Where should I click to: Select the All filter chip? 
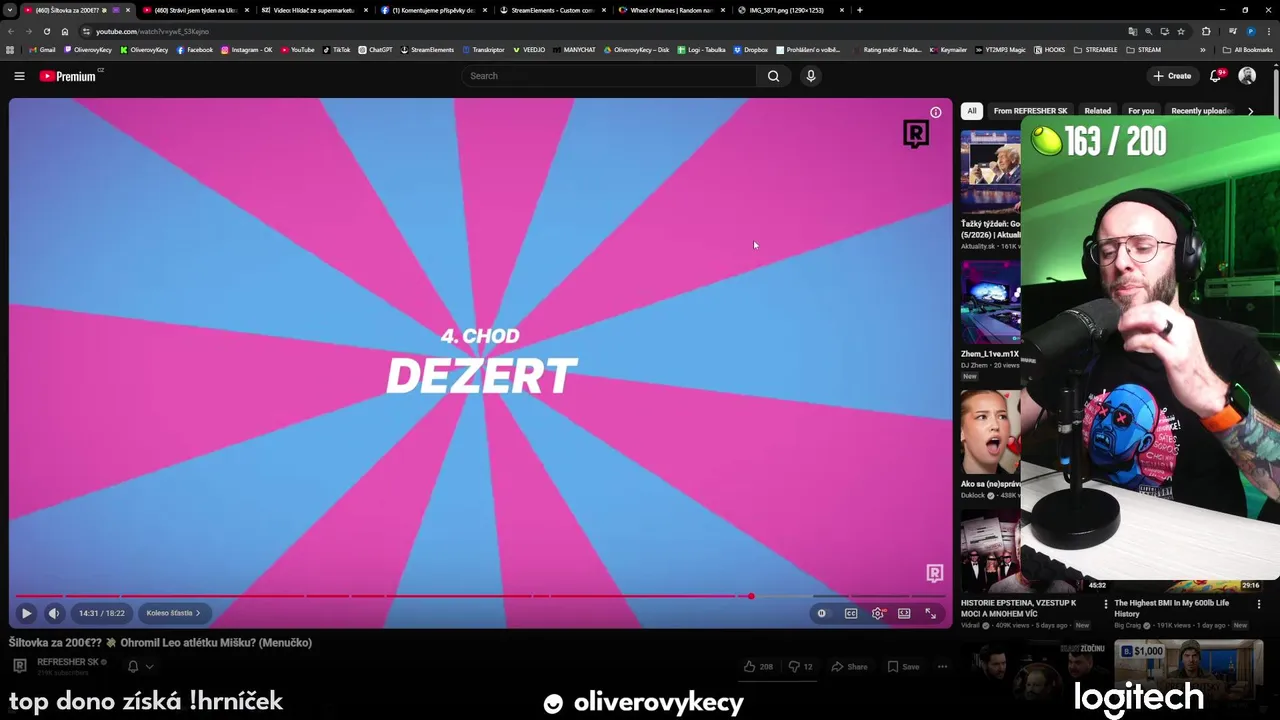(x=972, y=111)
